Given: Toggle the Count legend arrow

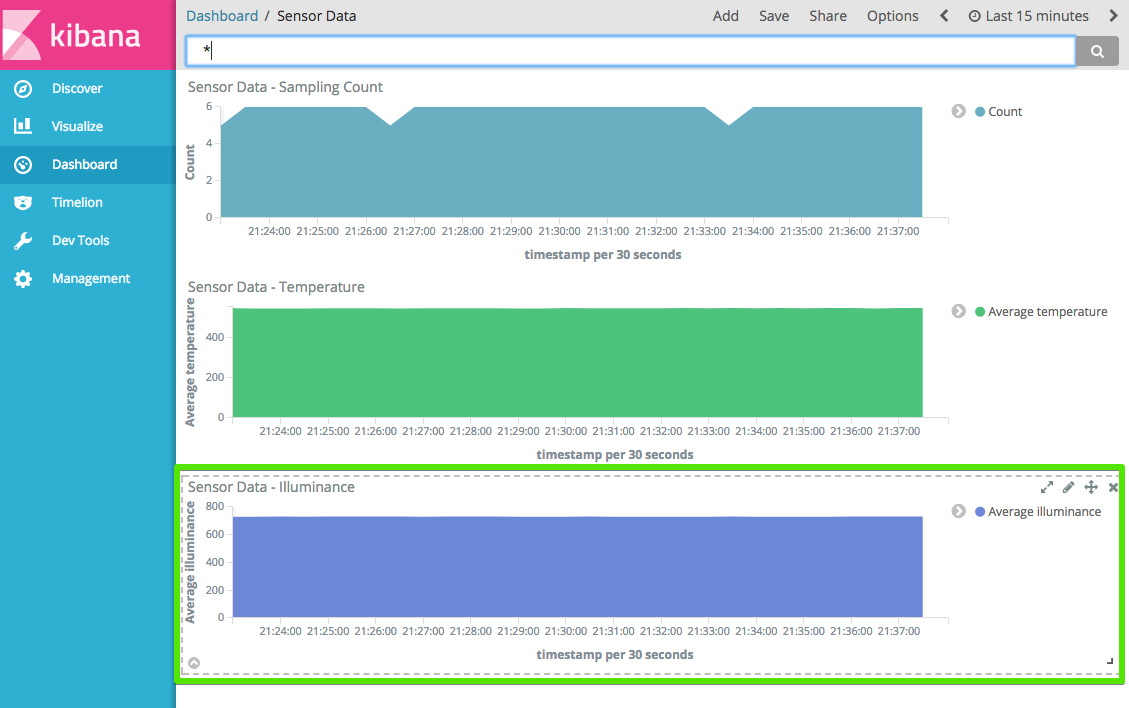Looking at the screenshot, I should coord(958,111).
